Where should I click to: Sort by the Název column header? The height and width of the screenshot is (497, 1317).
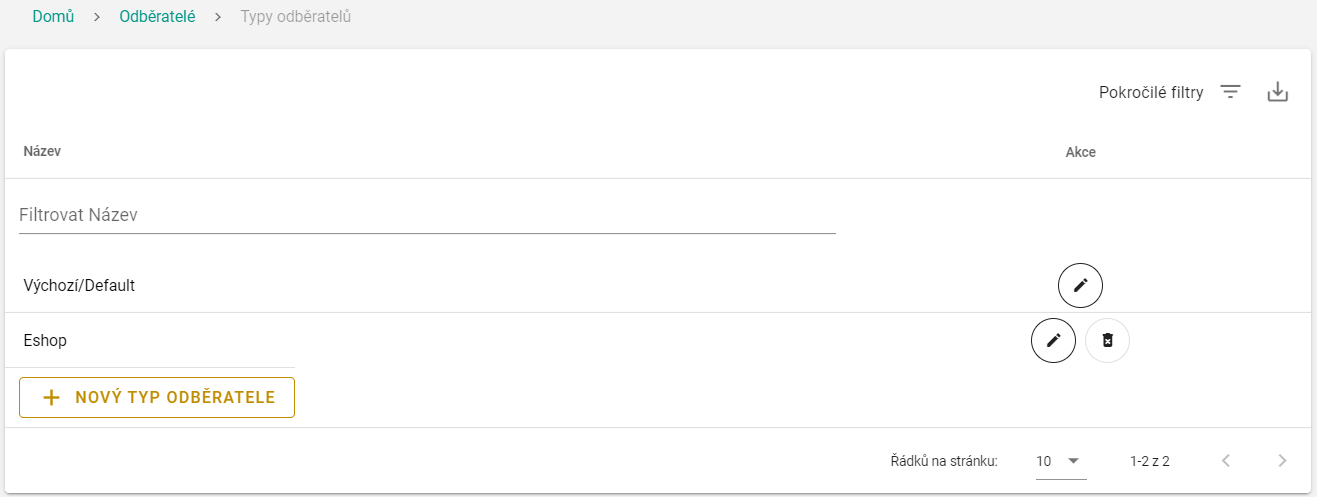point(43,152)
